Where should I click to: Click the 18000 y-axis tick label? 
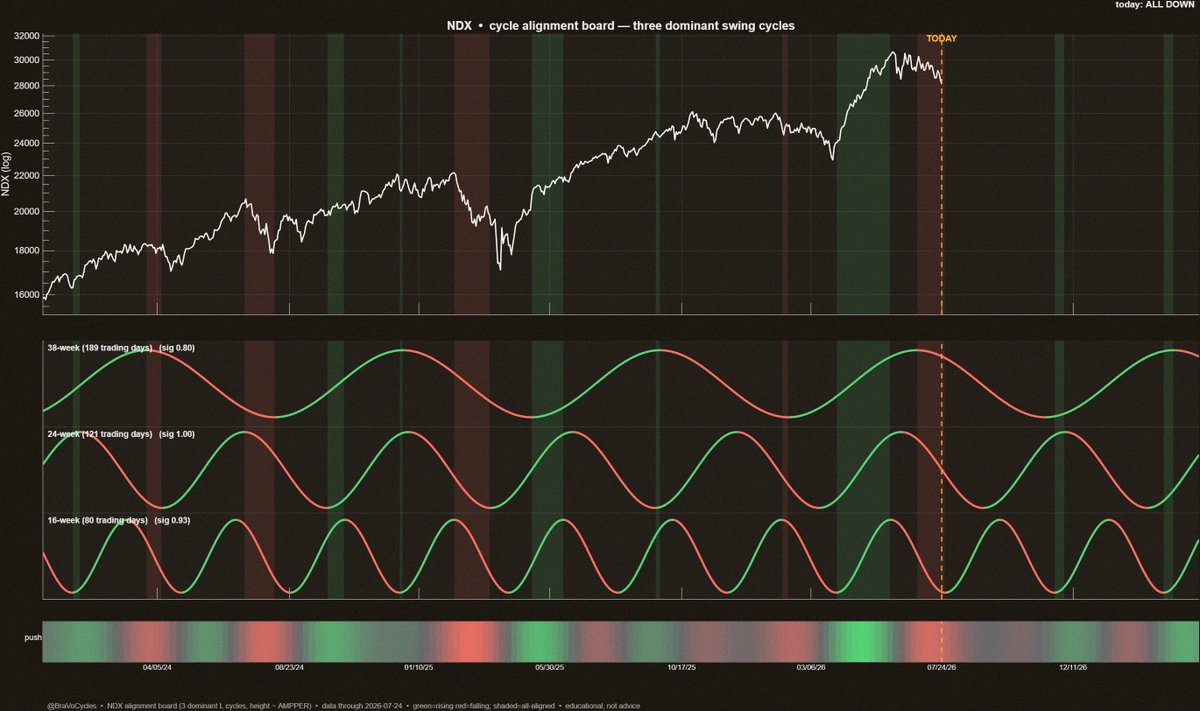pyautogui.click(x=26, y=251)
